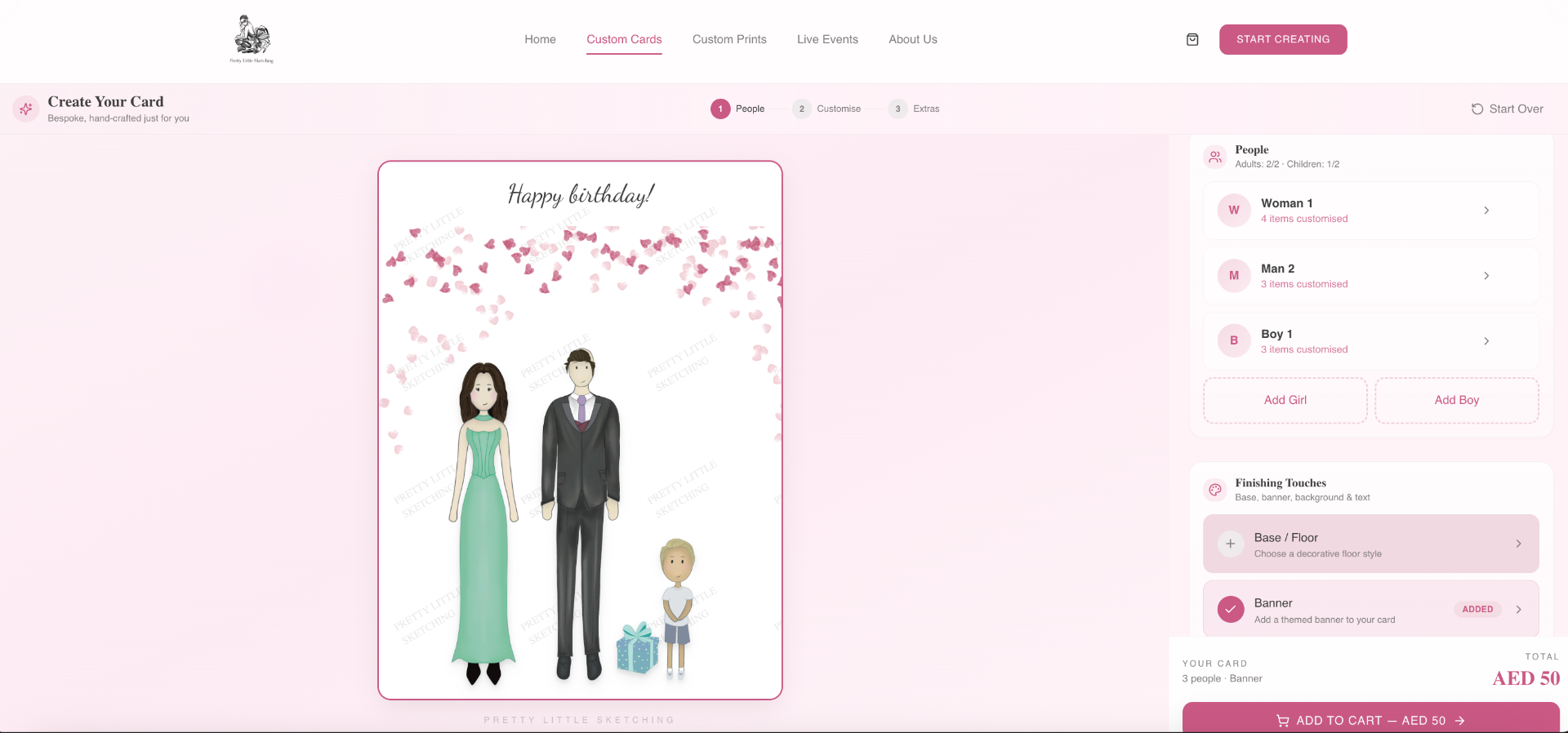The image size is (1568, 733).
Task: Click the checkmark icon on Banner
Action: click(x=1231, y=609)
